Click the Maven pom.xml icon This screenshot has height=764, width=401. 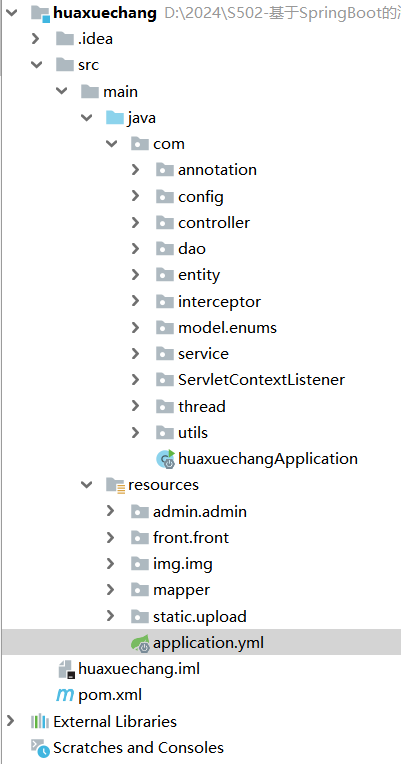coord(65,695)
